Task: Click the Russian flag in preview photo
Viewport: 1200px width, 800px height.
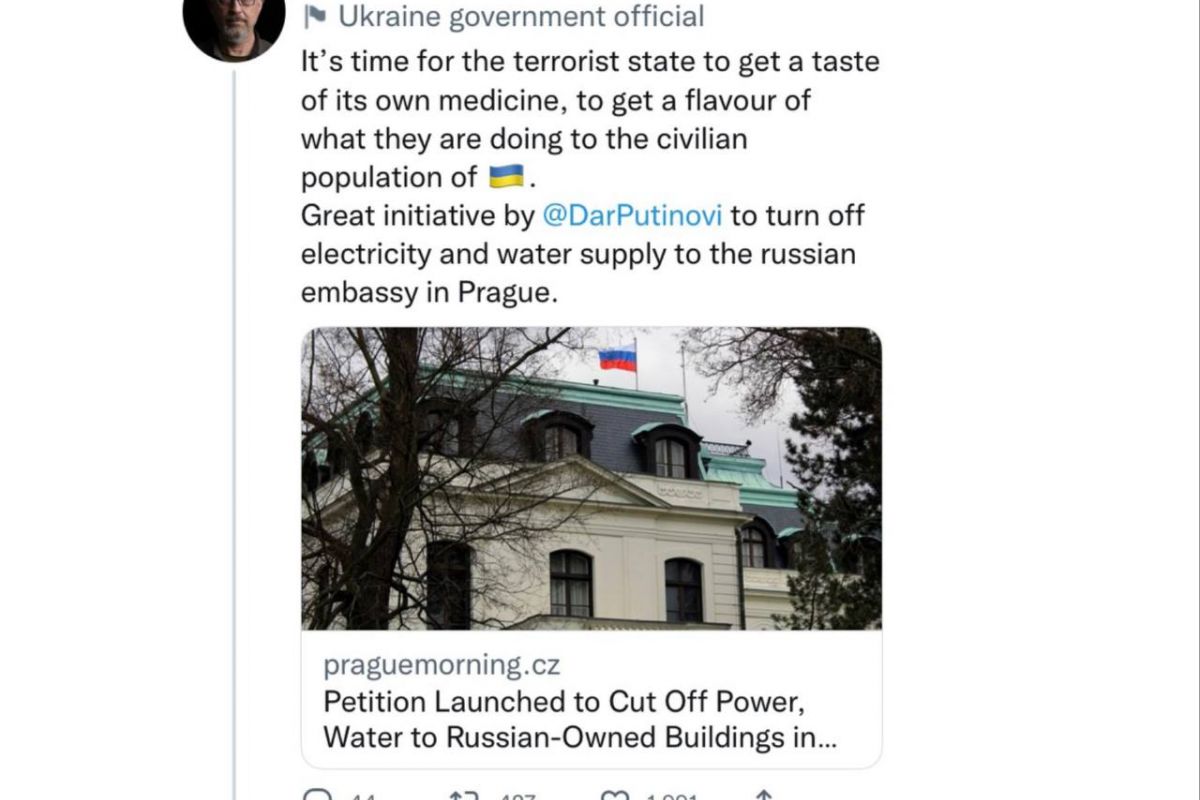Action: tap(617, 358)
